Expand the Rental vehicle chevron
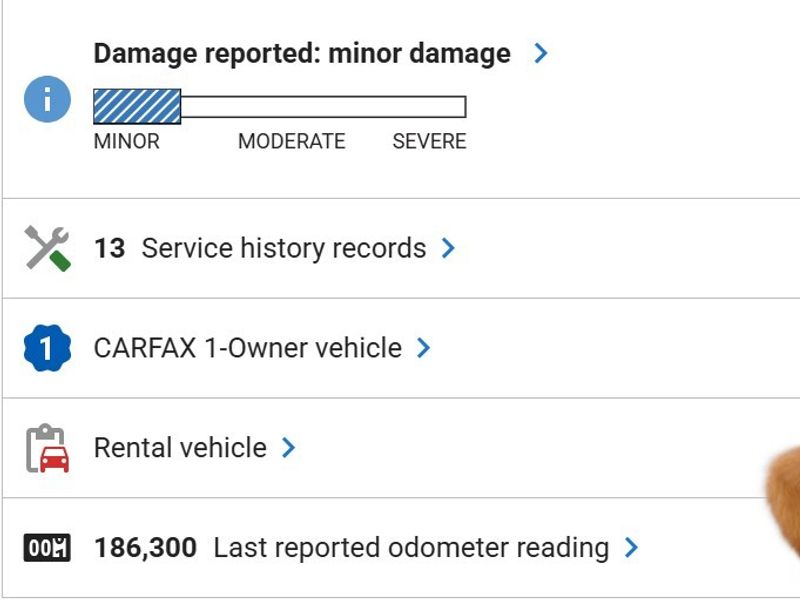 pyautogui.click(x=289, y=448)
